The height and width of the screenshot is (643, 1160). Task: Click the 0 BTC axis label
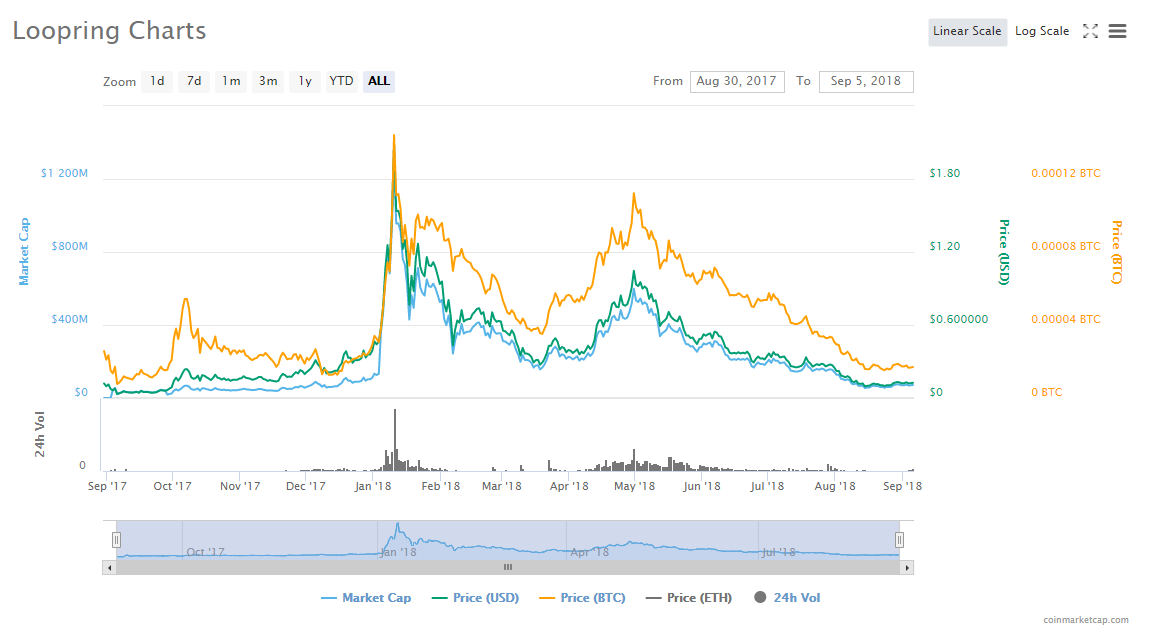point(1047,392)
